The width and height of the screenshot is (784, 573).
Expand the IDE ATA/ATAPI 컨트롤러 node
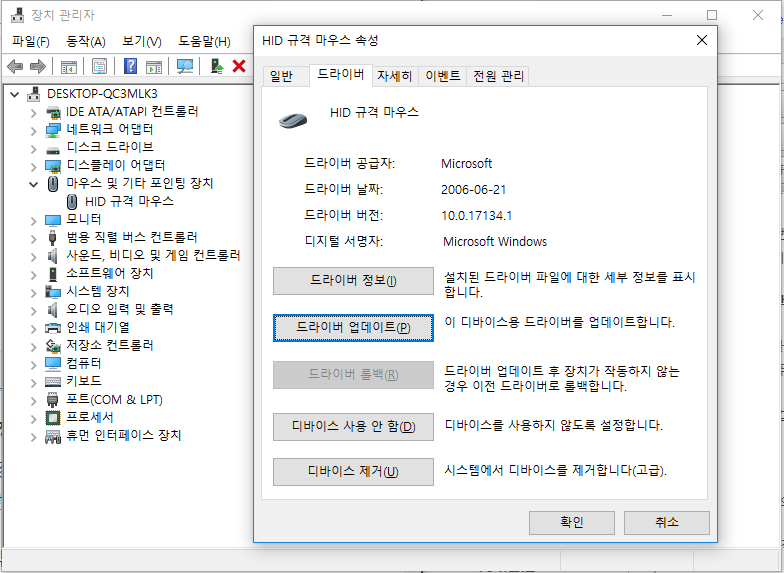click(x=34, y=113)
